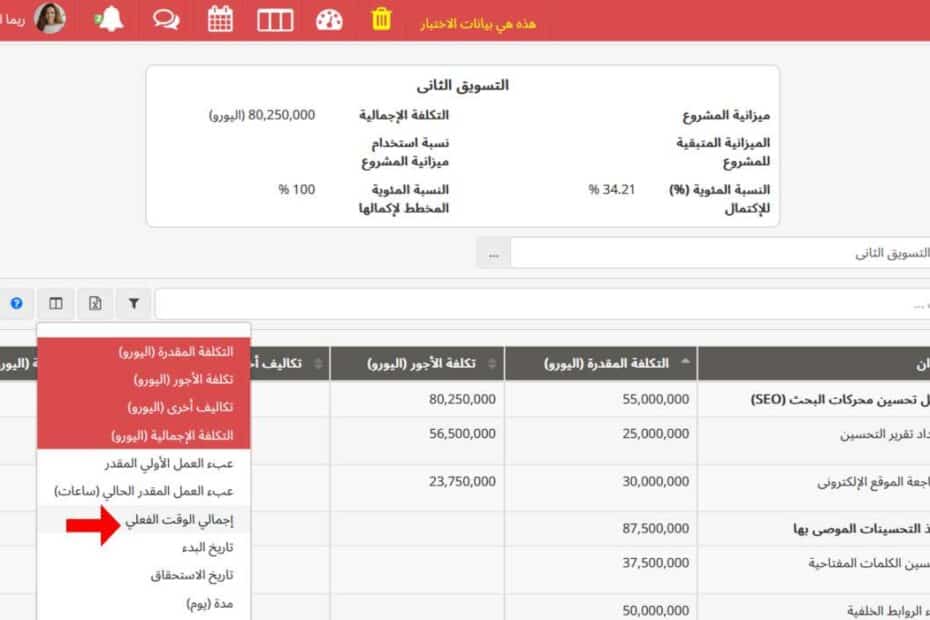
Task: Enable the تاريخ البدء column
Action: coord(145,547)
